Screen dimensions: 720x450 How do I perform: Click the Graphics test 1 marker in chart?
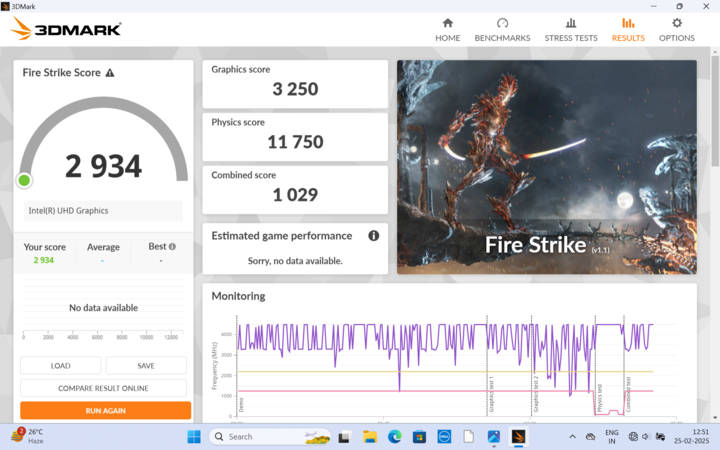pyautogui.click(x=490, y=394)
